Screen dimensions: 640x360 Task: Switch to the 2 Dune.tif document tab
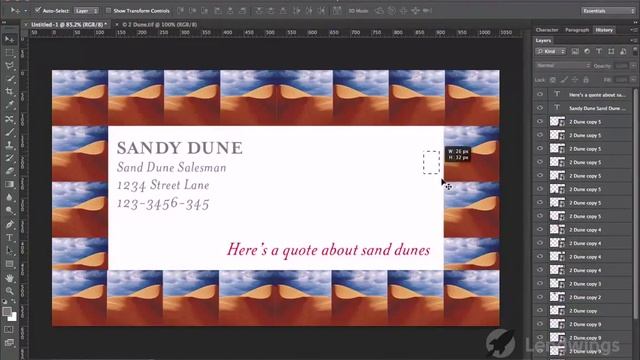point(159,24)
